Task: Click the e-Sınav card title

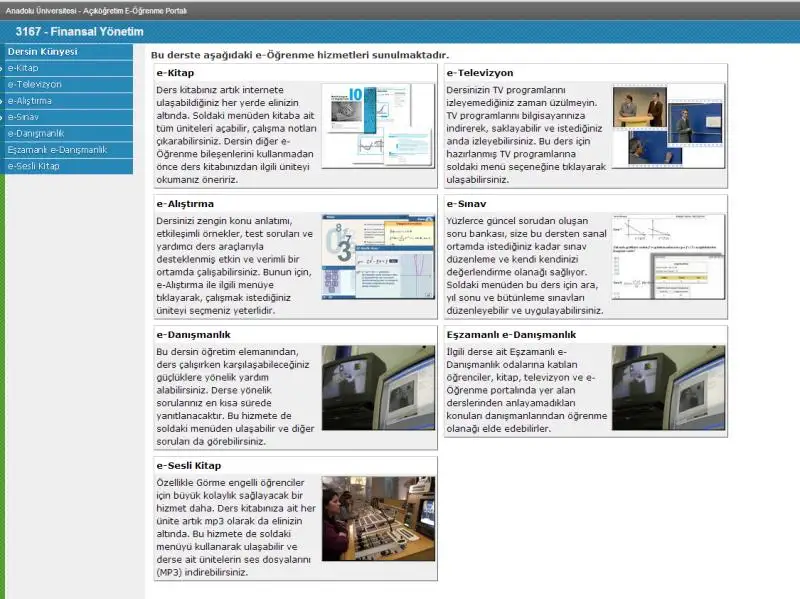Action: [x=468, y=204]
